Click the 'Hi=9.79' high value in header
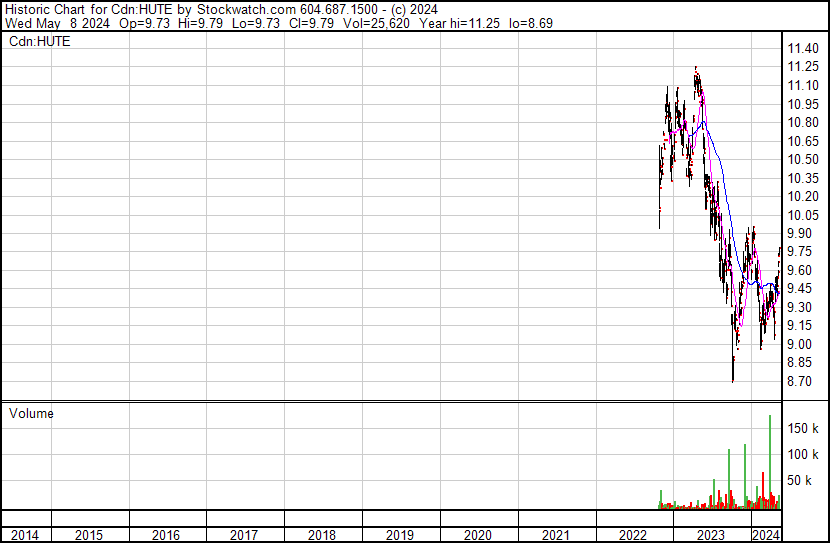Screen dimensions: 830x543 200,23
